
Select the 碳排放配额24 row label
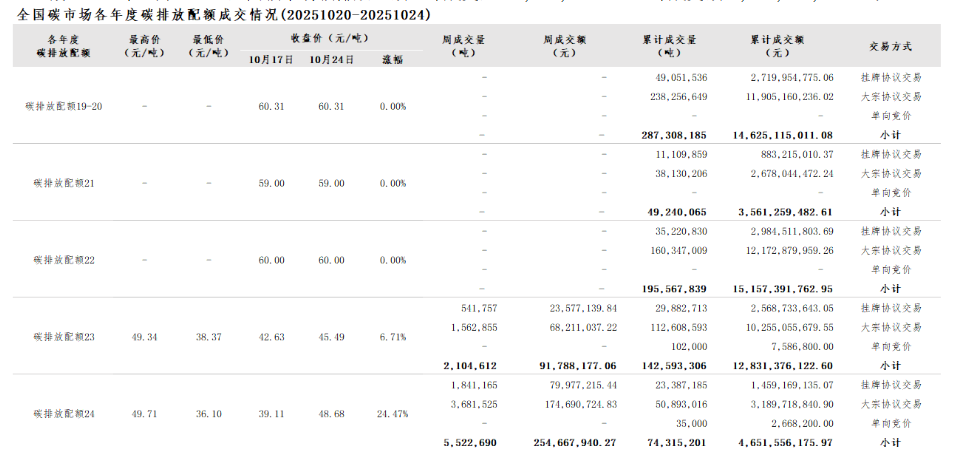tap(63, 413)
